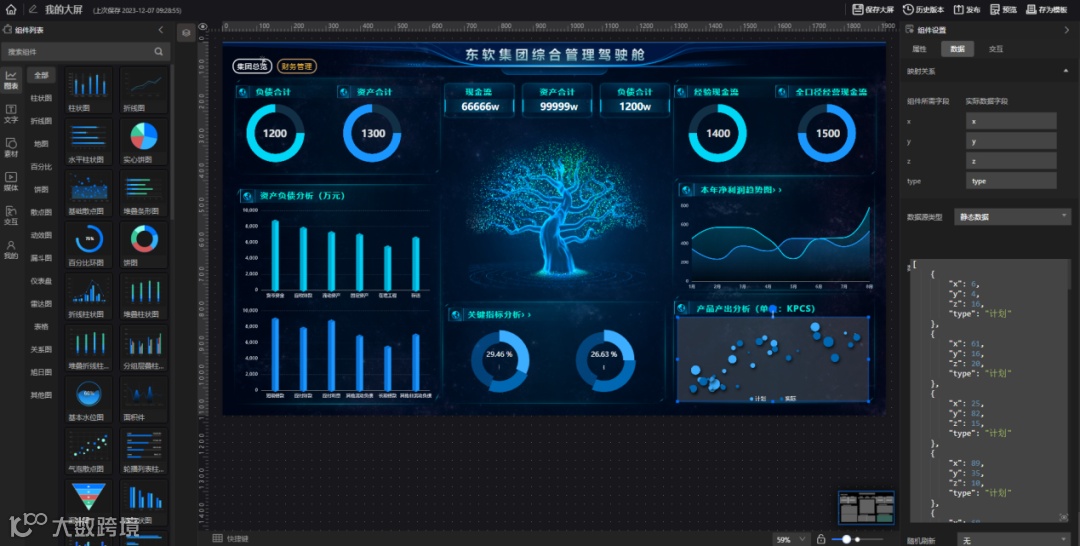Click the search magnifier icon
The width and height of the screenshot is (1080, 546).
pyautogui.click(x=158, y=52)
